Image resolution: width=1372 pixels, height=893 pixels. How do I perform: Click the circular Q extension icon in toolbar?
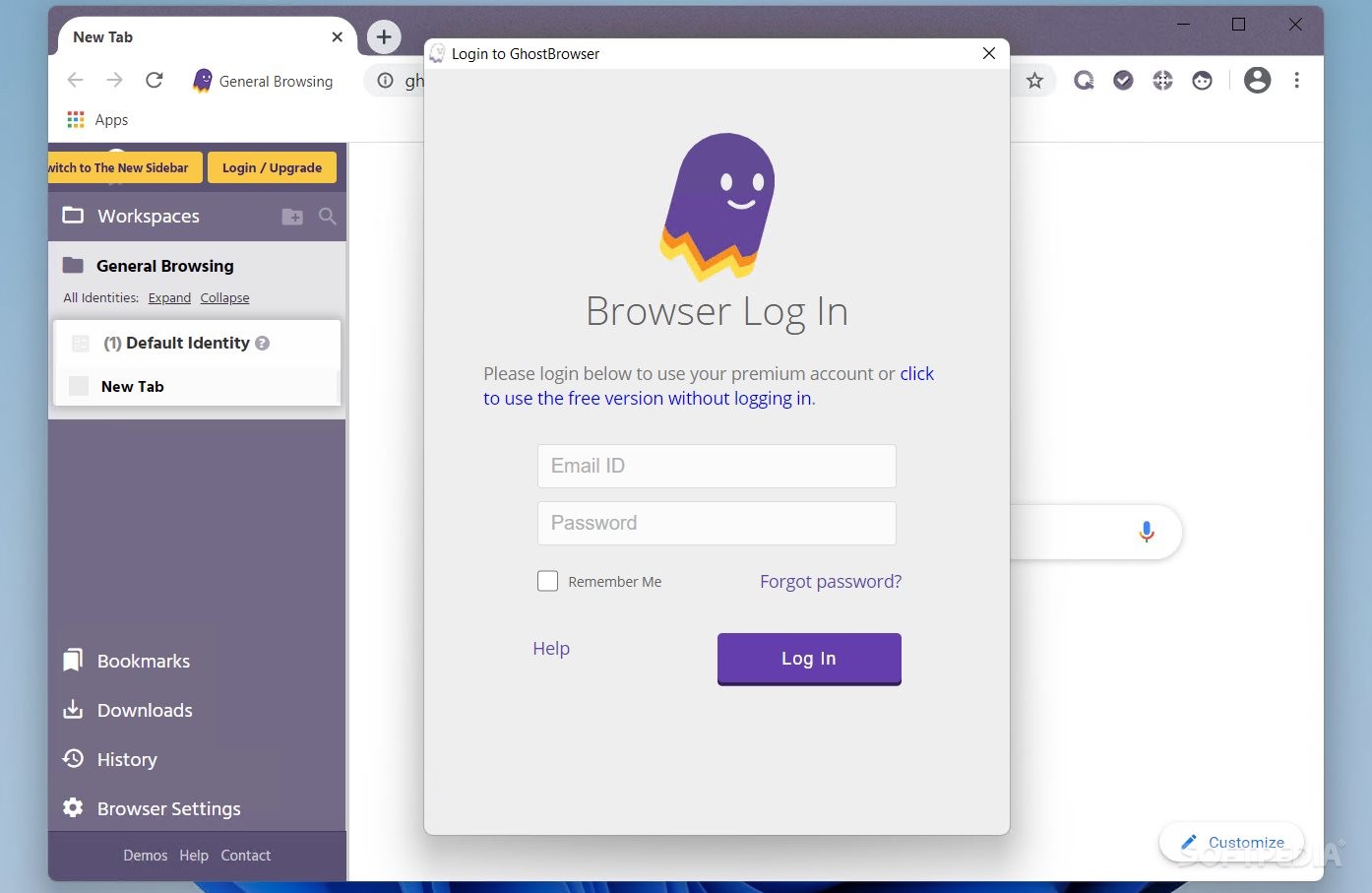click(x=1084, y=81)
